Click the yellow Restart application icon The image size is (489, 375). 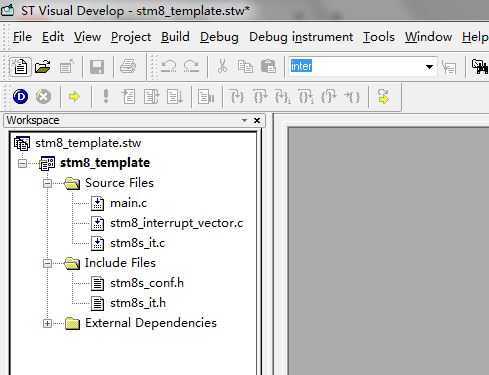pos(384,97)
